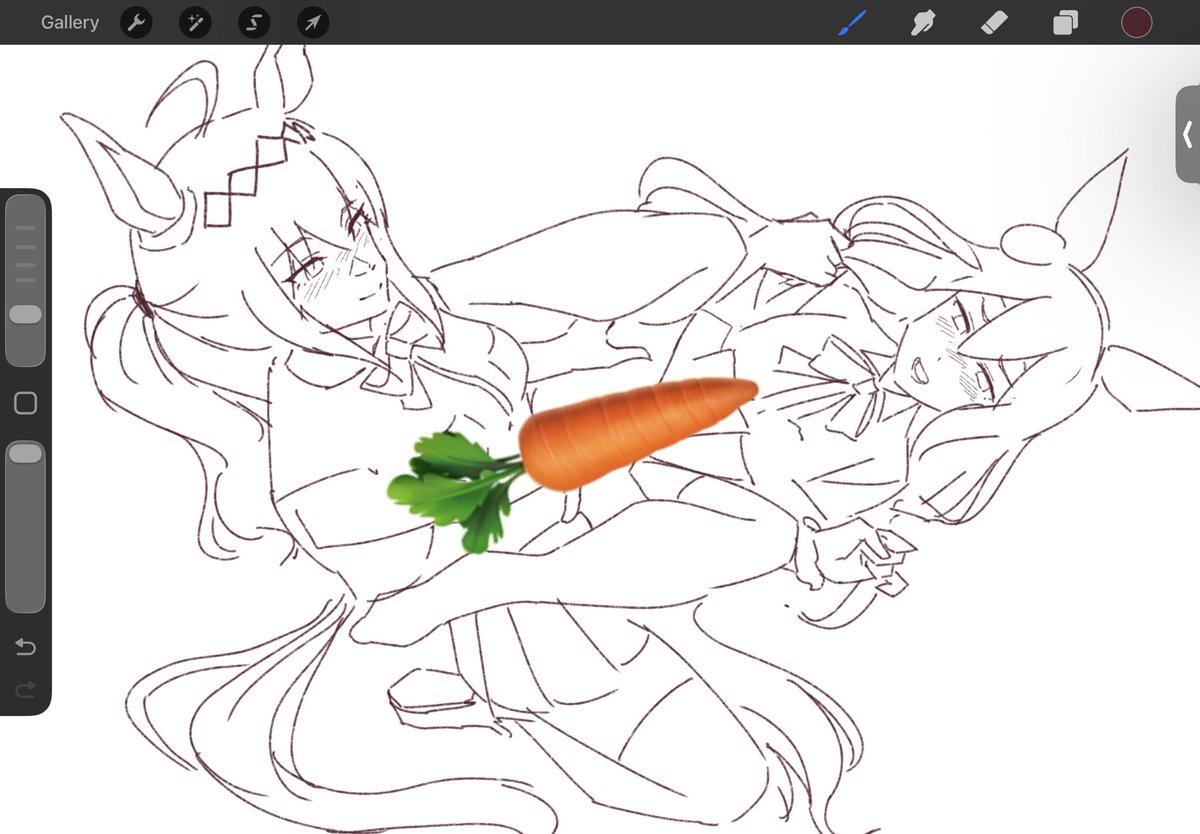
Task: Open the Layers panel
Action: coord(1065,22)
